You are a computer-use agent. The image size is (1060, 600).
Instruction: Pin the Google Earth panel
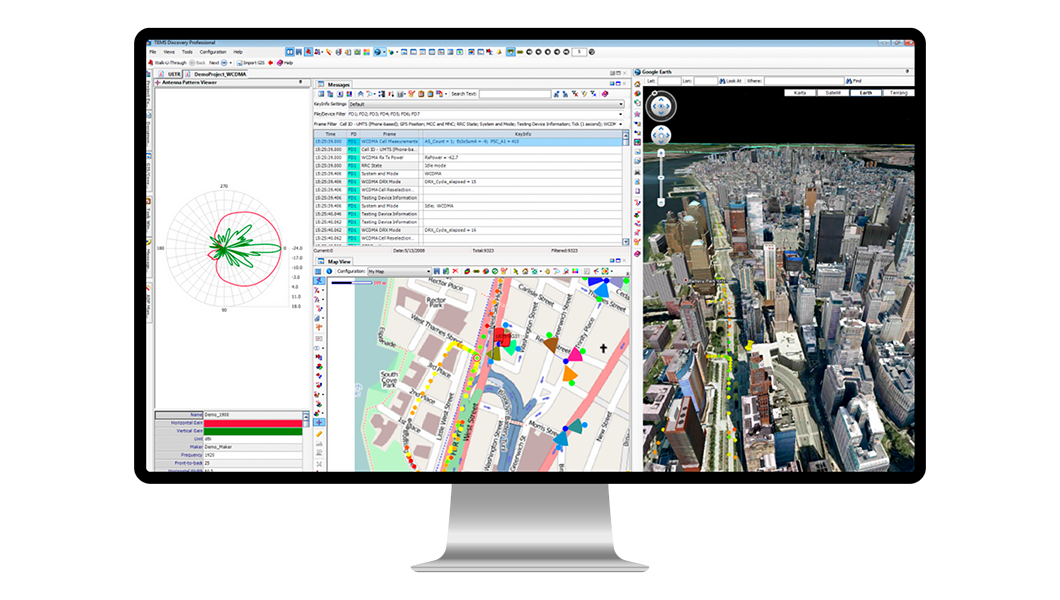(x=907, y=72)
